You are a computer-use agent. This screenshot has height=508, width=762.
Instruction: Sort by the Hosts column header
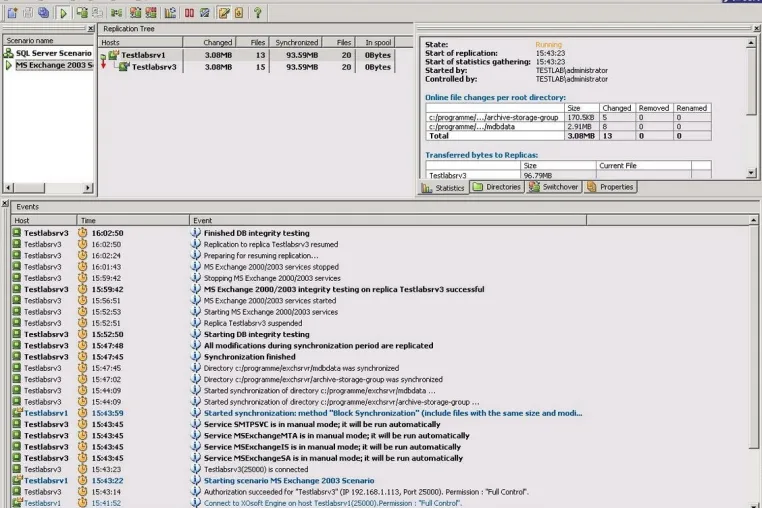coord(140,42)
